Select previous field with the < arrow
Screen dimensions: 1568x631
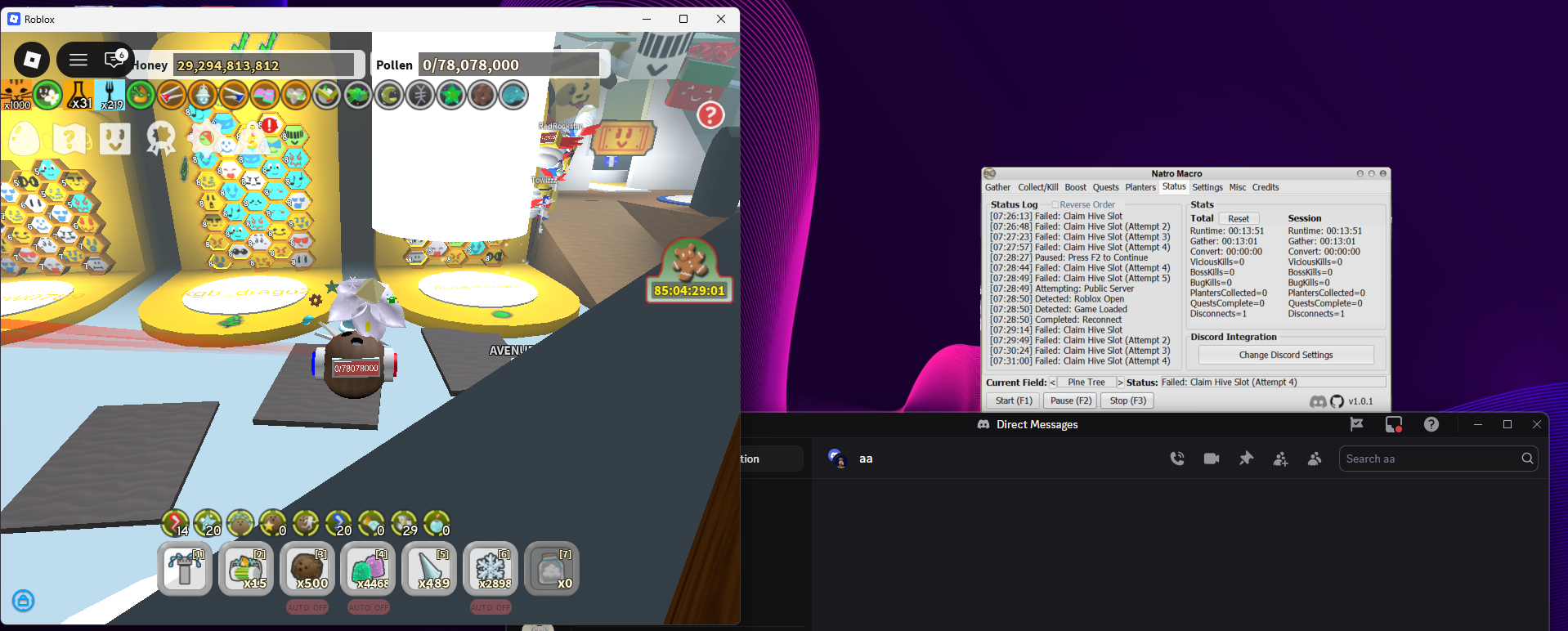pos(1053,383)
